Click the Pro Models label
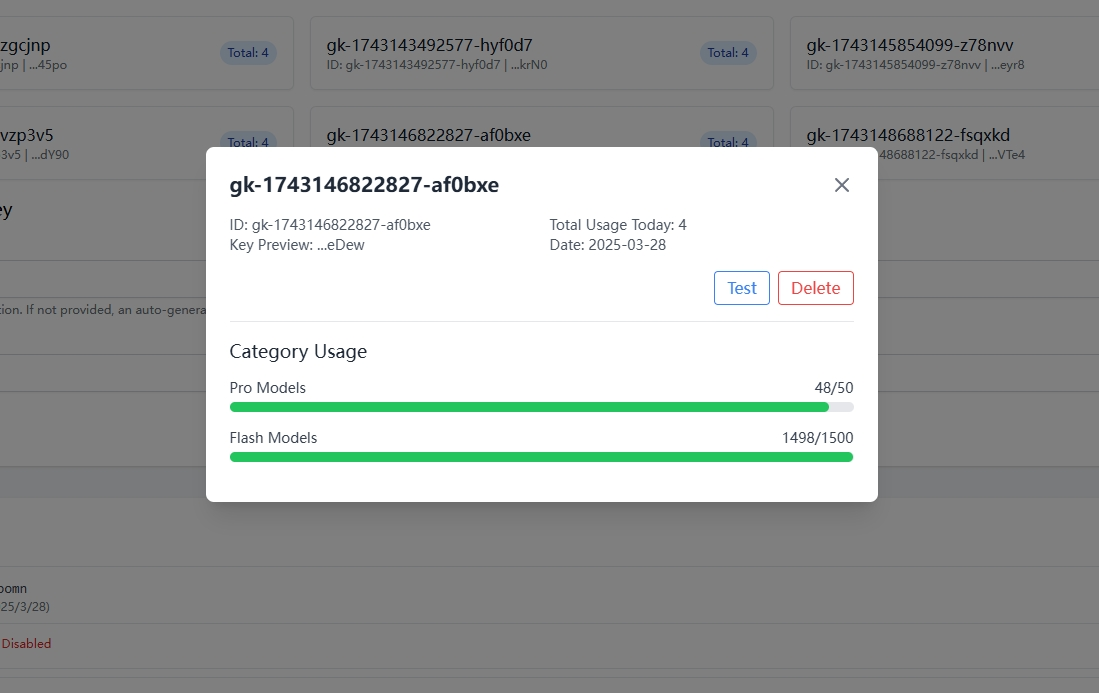This screenshot has width=1099, height=693. (x=267, y=387)
